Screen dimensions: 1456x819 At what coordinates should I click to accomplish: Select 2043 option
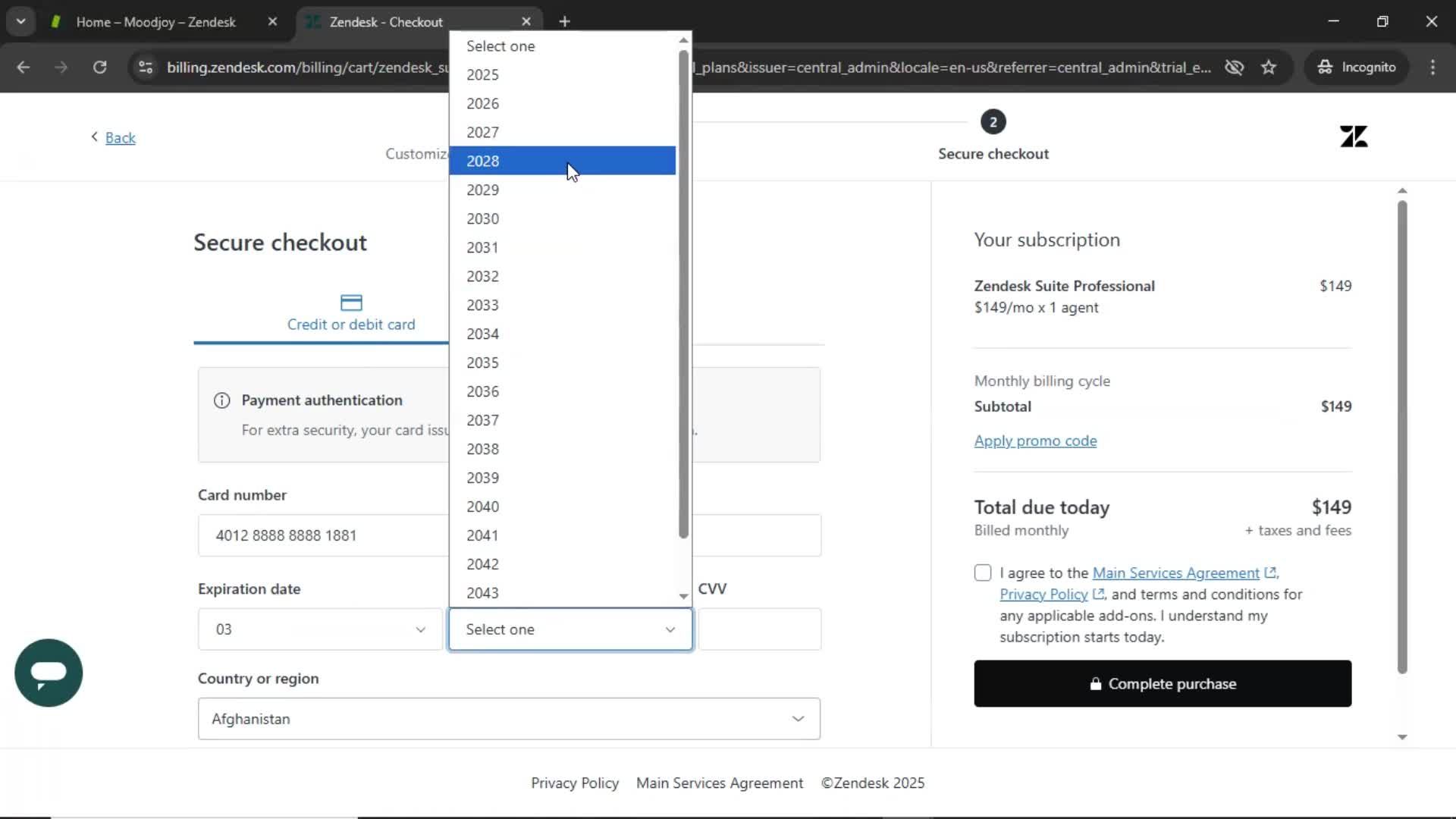coord(562,593)
